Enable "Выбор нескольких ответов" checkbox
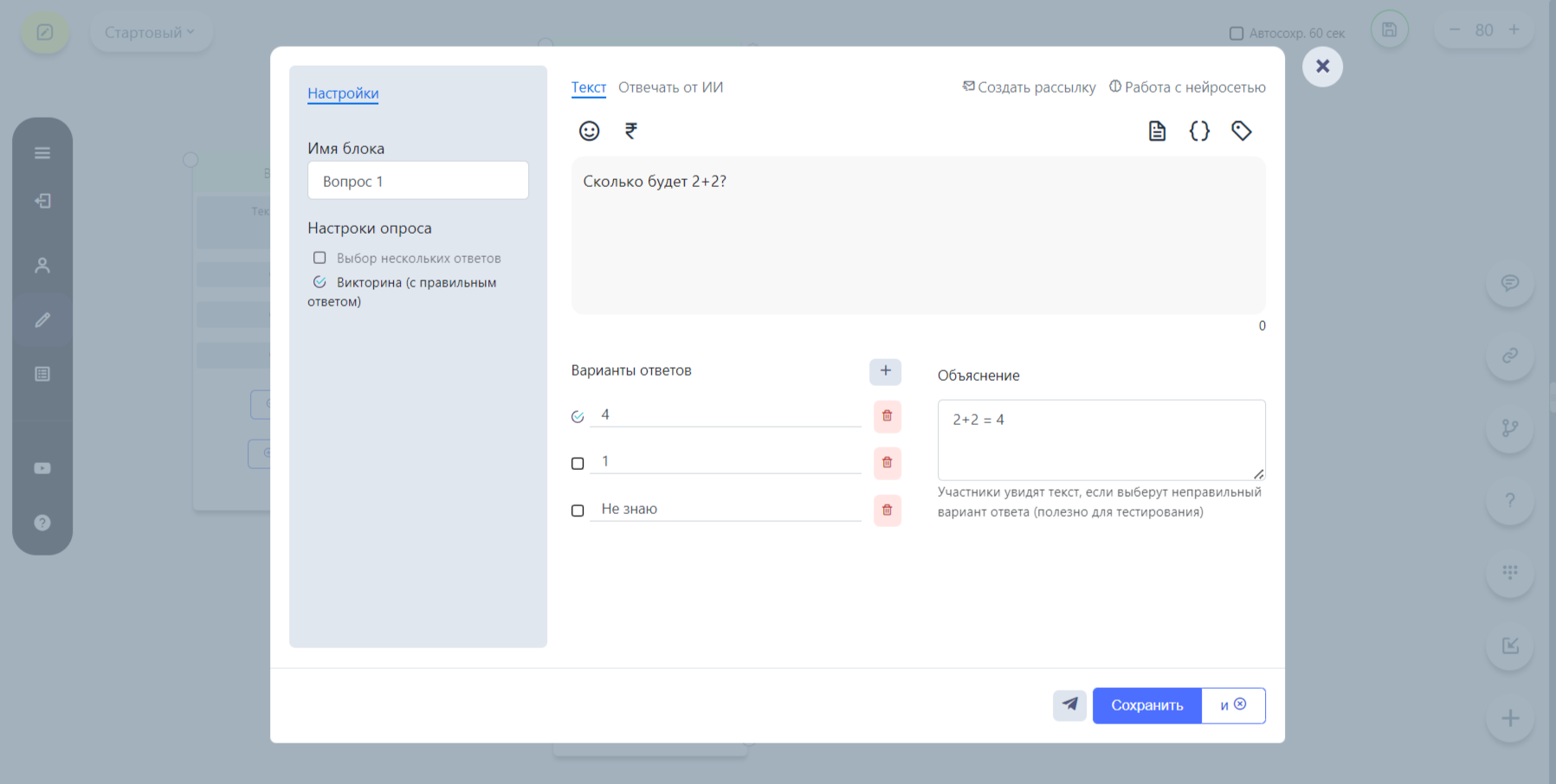The image size is (1556, 784). coord(320,258)
